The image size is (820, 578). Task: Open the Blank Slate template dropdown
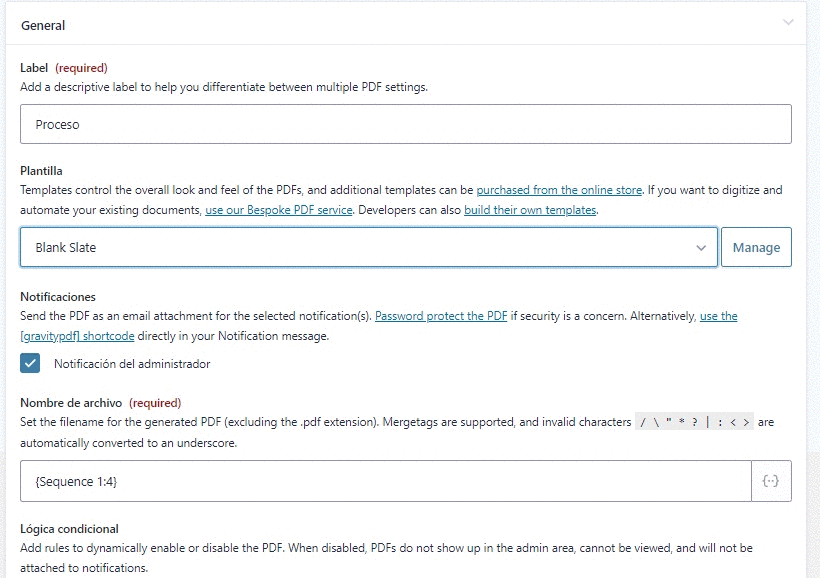(369, 247)
